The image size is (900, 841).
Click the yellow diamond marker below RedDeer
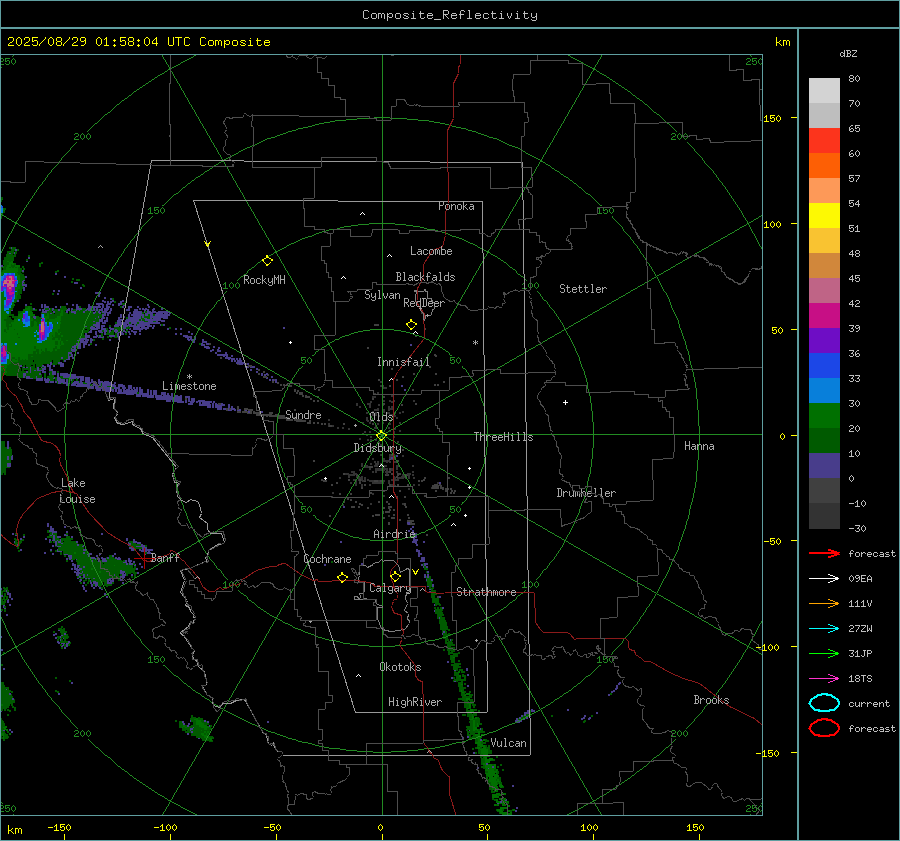point(412,325)
